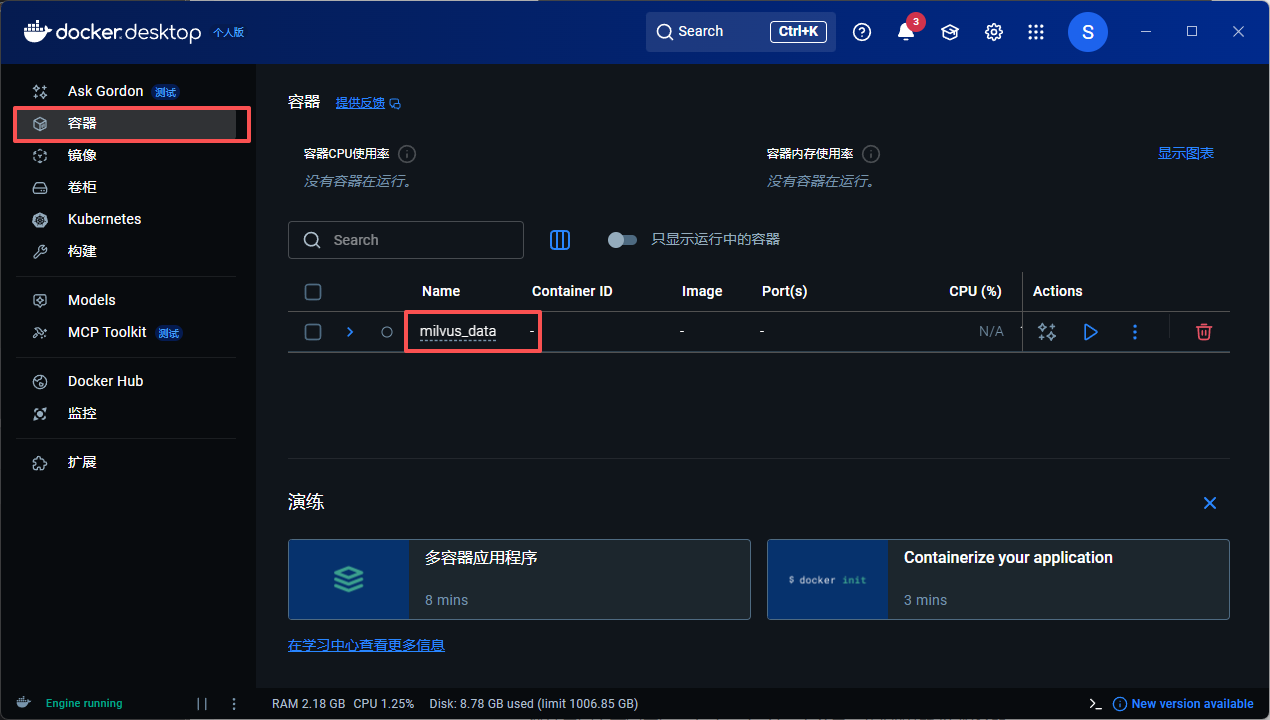Click the RAM 2.18 GB status
This screenshot has width=1270, height=720.
309,704
